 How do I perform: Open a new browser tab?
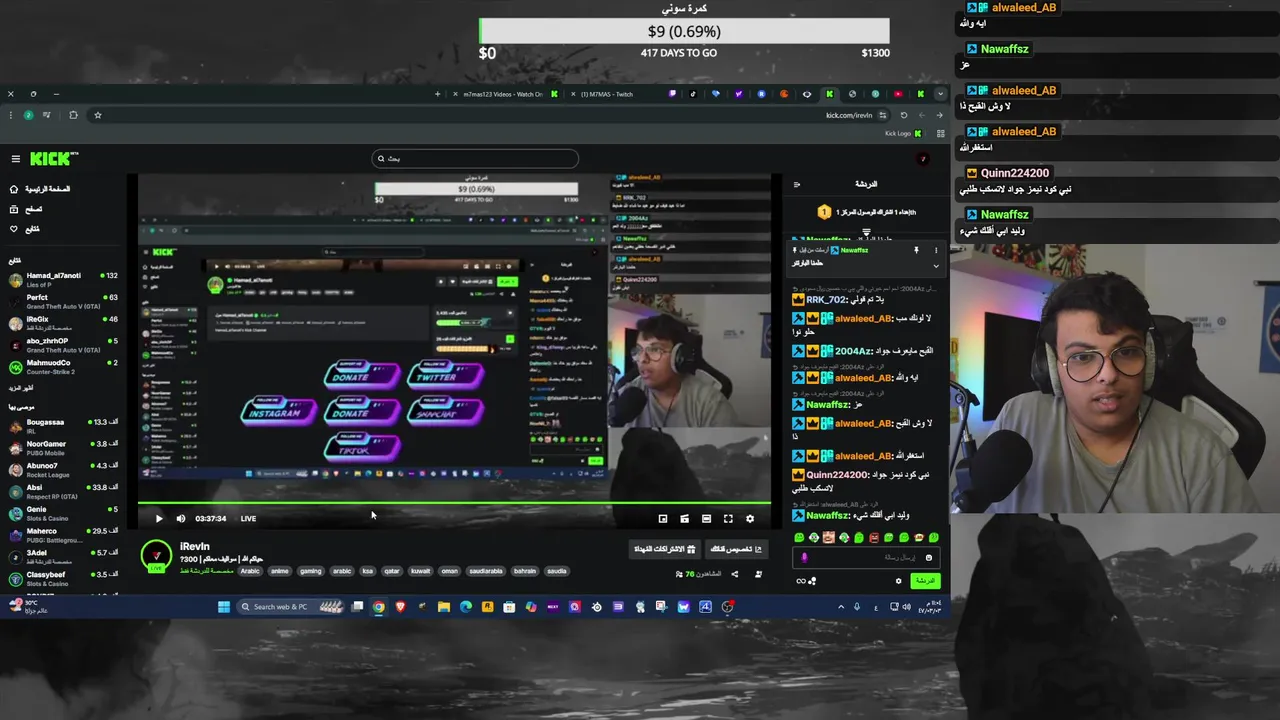(437, 94)
